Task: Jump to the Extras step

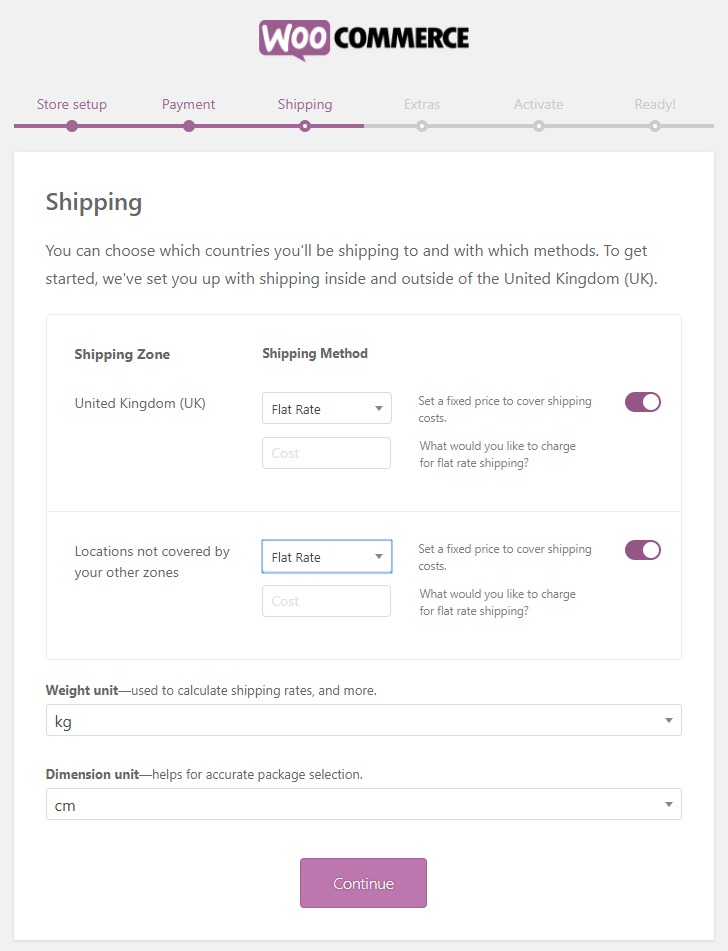Action: click(x=422, y=104)
